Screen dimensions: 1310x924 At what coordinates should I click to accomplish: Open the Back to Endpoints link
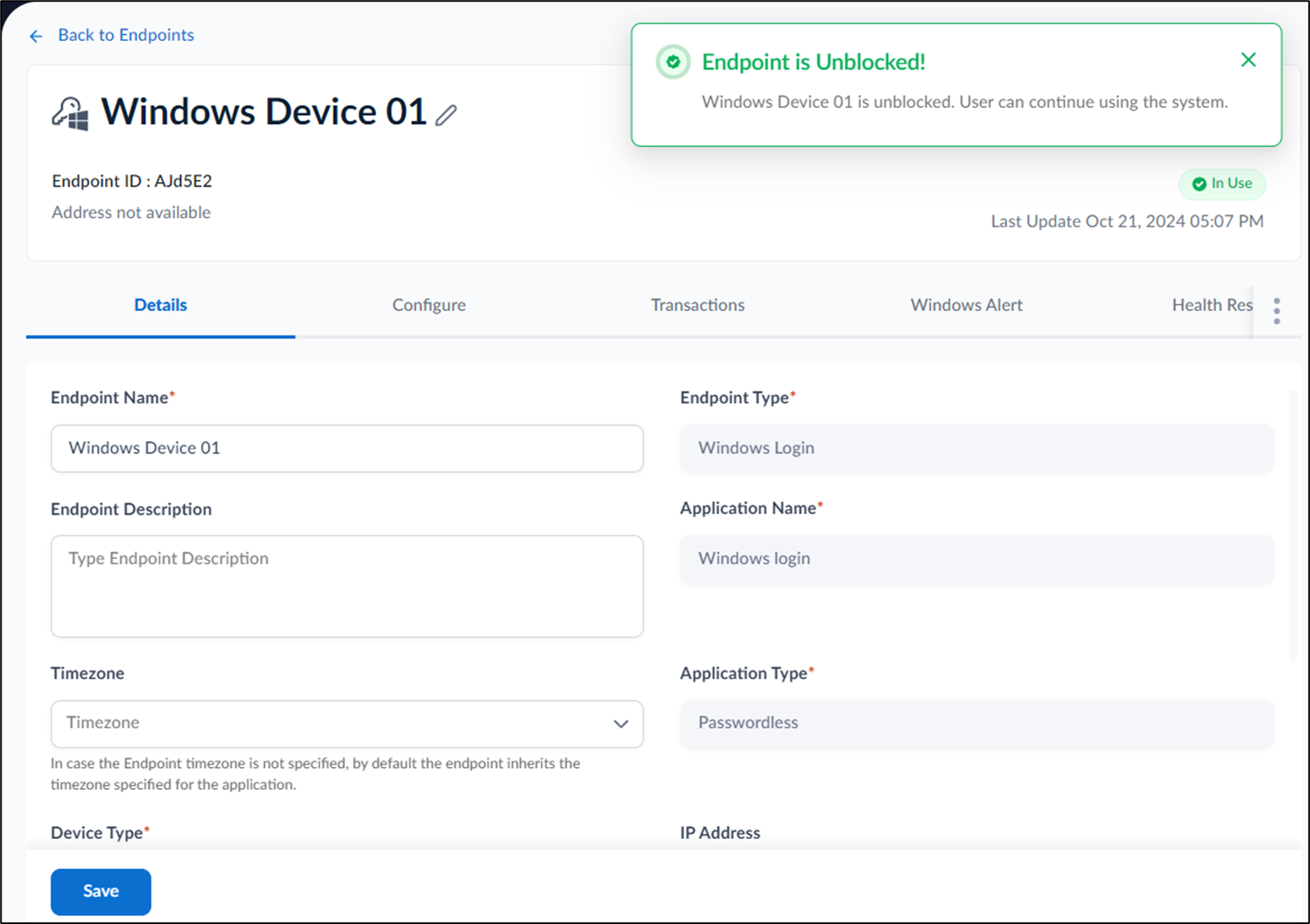coord(125,35)
